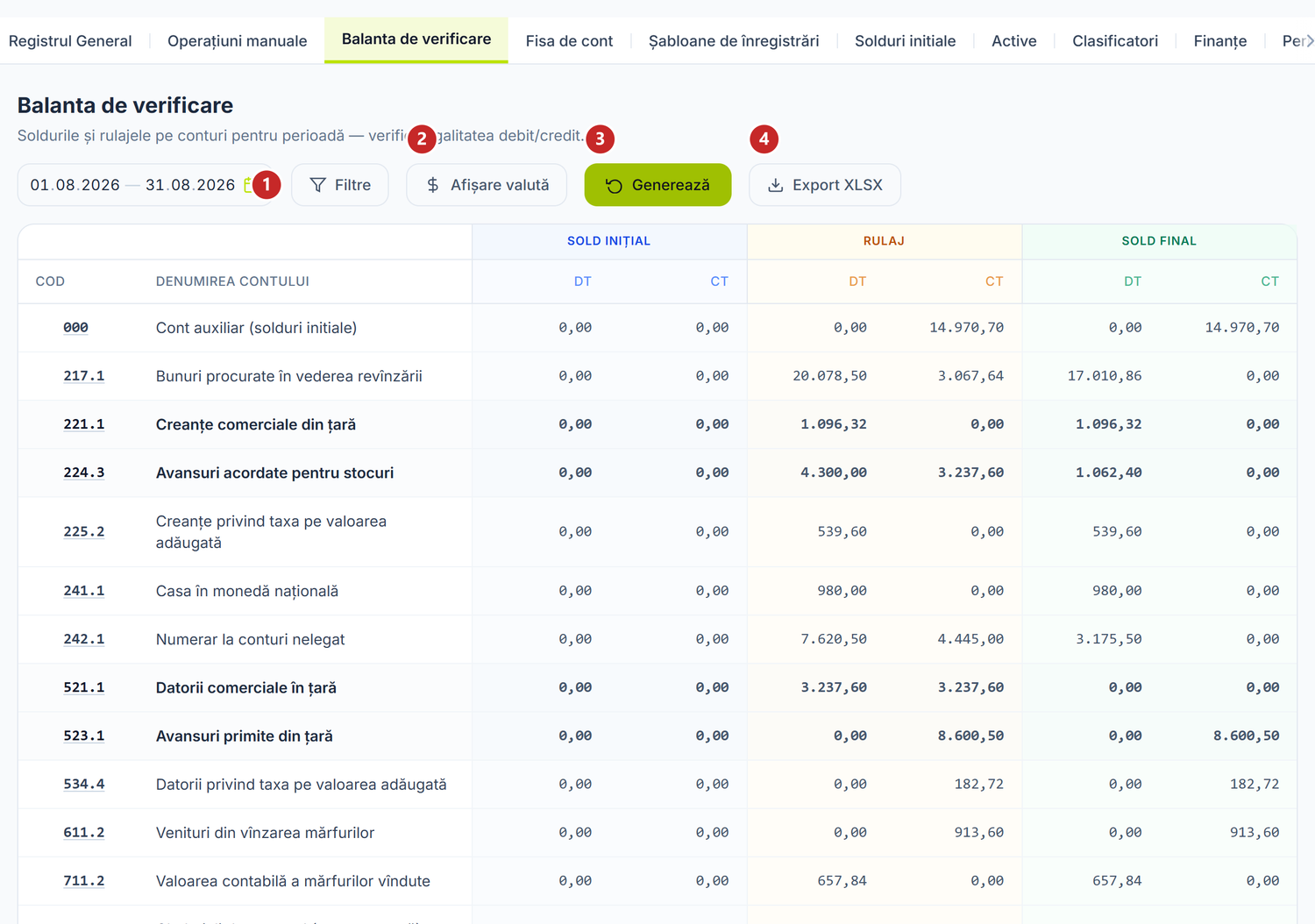Click the RULAJ column group header
This screenshot has height=924, width=1315.
[x=884, y=241]
